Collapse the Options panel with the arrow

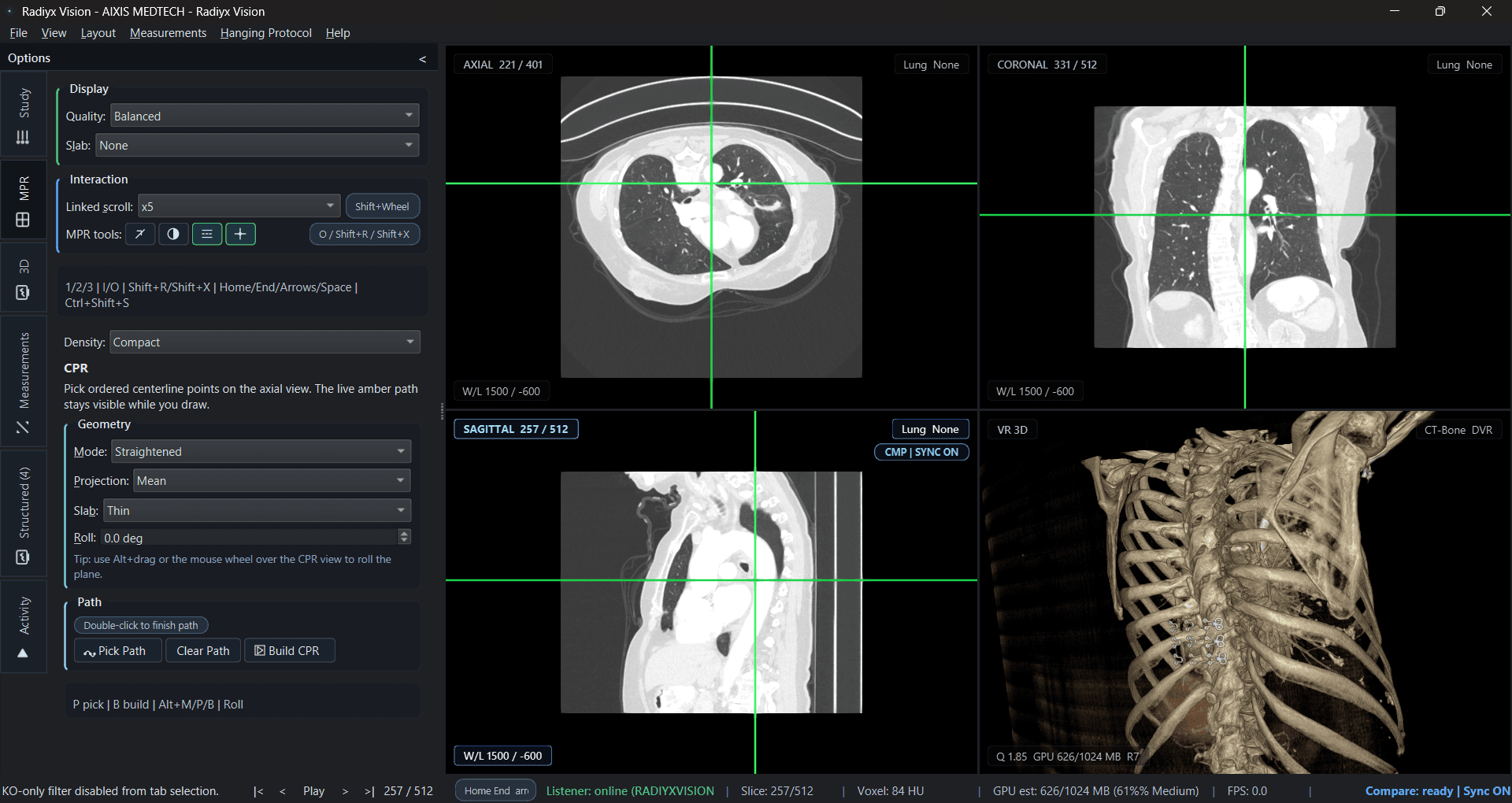tap(422, 59)
